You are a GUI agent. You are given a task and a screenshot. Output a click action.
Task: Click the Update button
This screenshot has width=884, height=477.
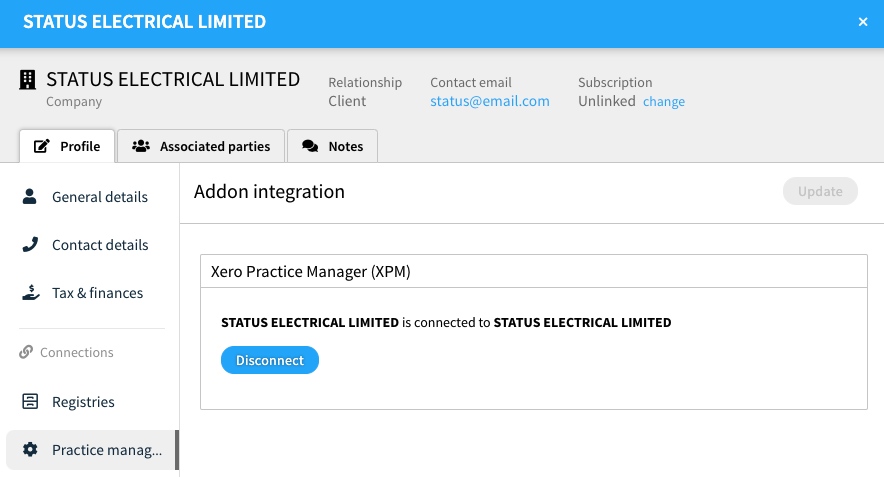tap(820, 191)
